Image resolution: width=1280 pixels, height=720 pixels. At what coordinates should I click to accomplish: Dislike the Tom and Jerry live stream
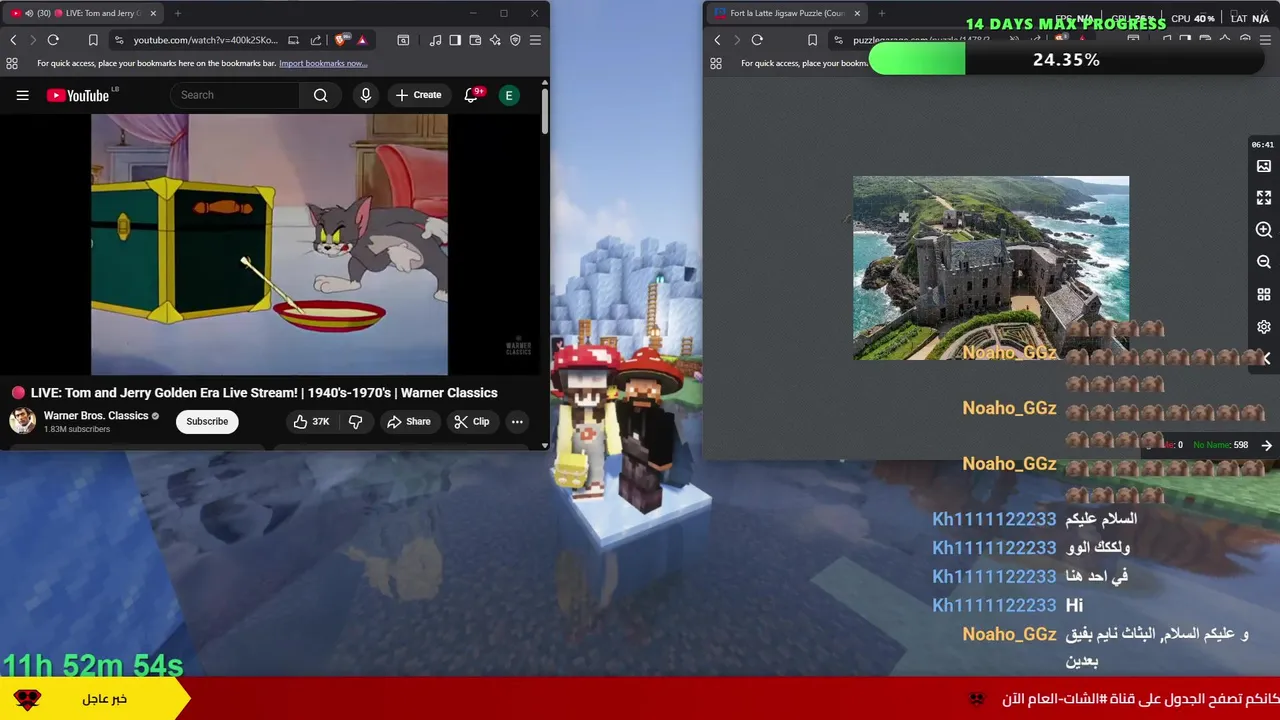[x=355, y=422]
